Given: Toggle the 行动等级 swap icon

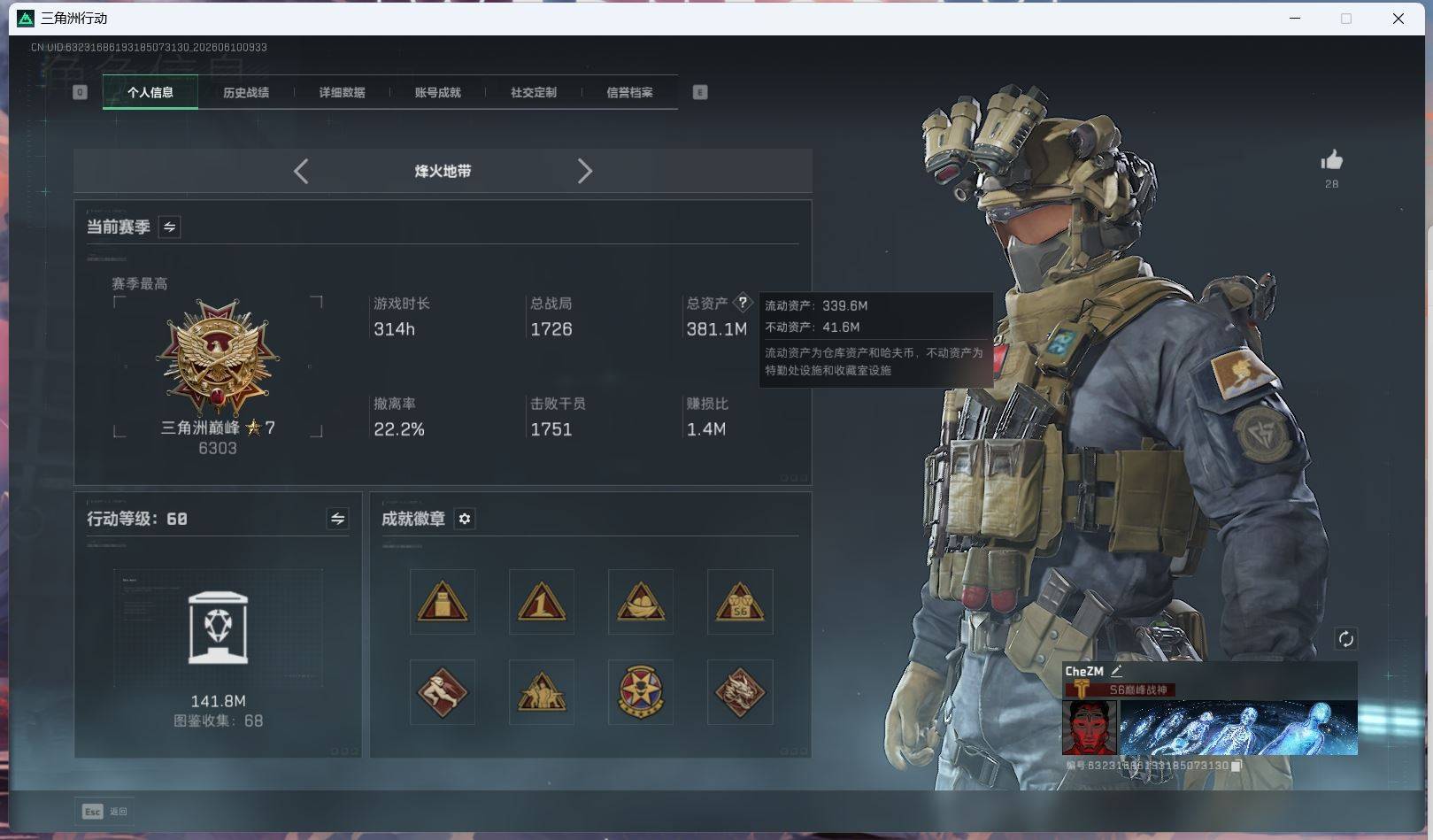Looking at the screenshot, I should (337, 519).
